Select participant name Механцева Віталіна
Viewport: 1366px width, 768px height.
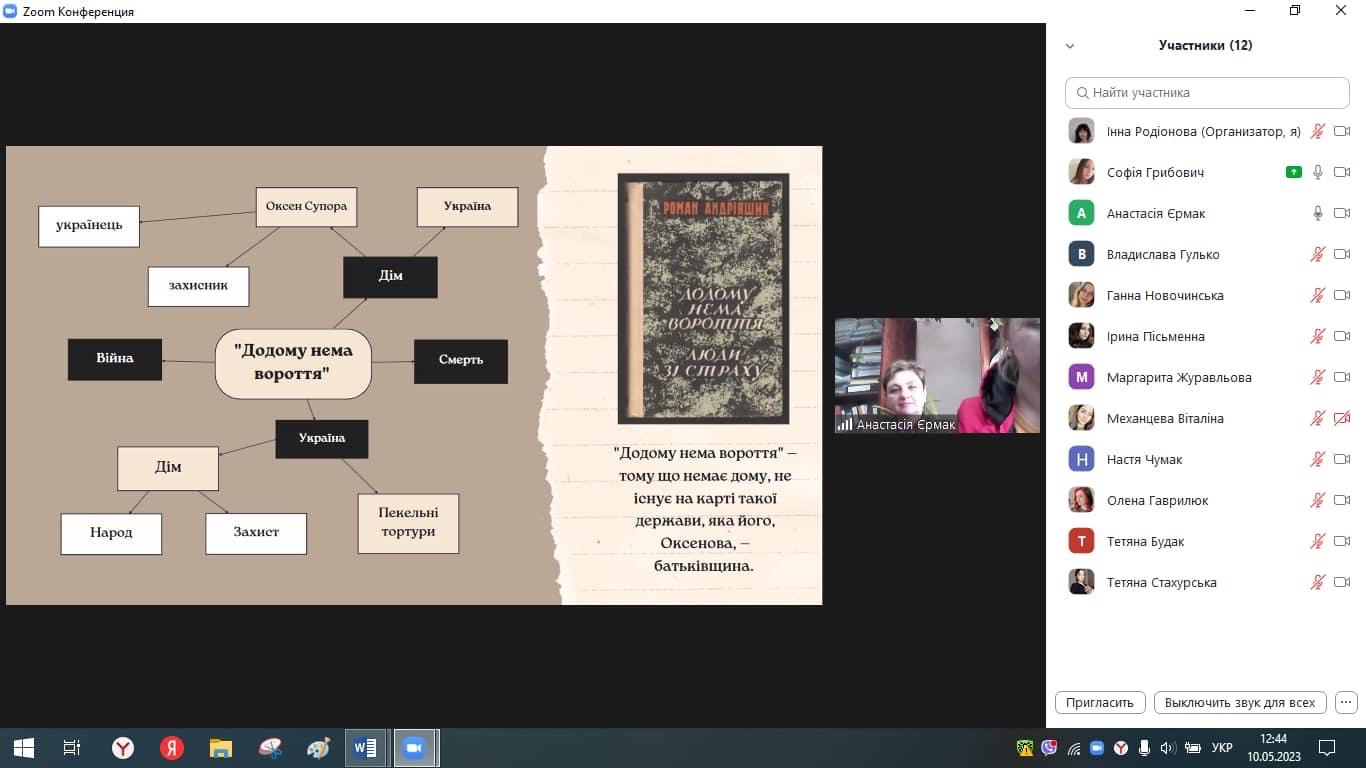click(1165, 418)
